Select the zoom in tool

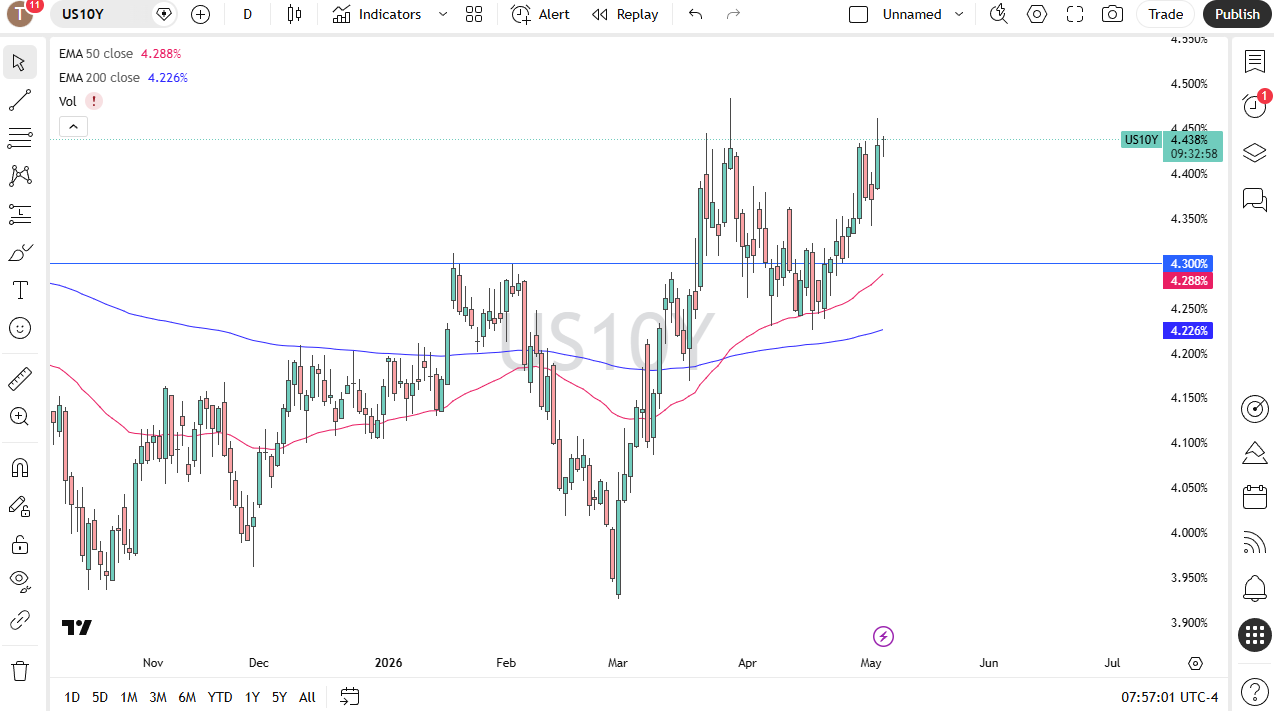point(19,417)
